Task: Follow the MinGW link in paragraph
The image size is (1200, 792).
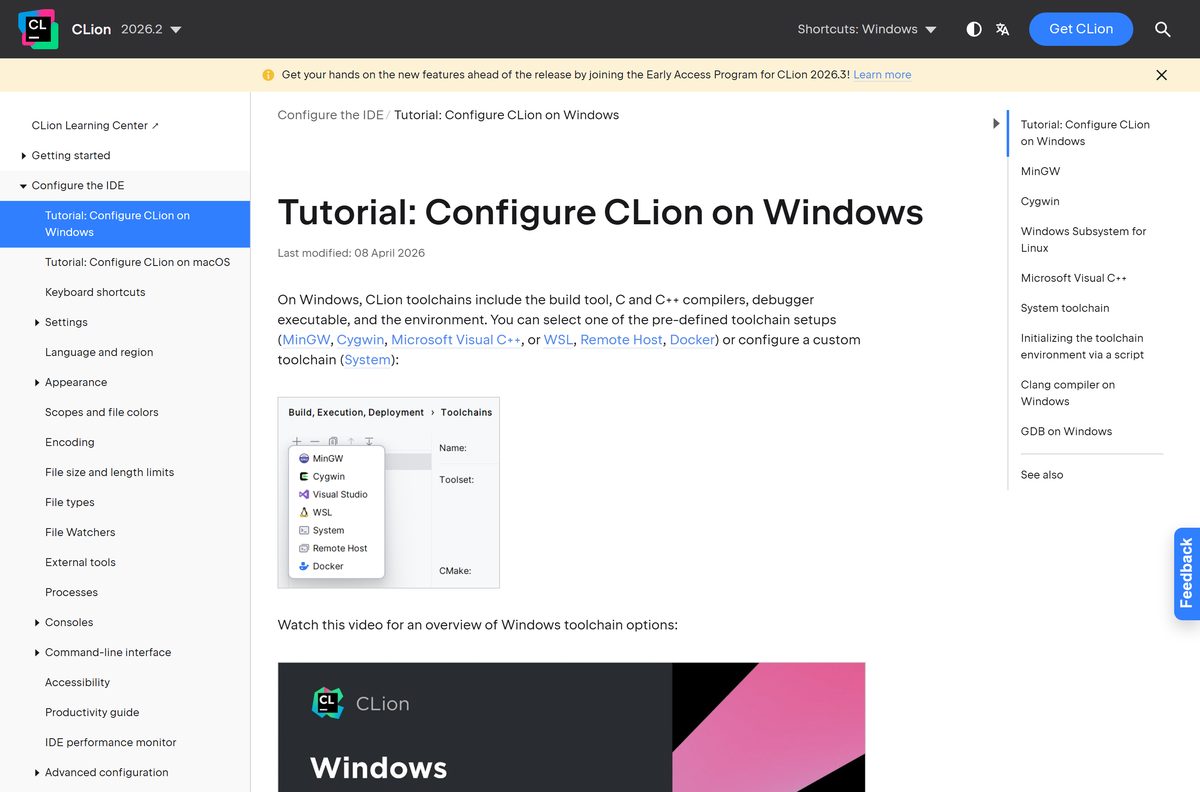Action: click(x=306, y=340)
